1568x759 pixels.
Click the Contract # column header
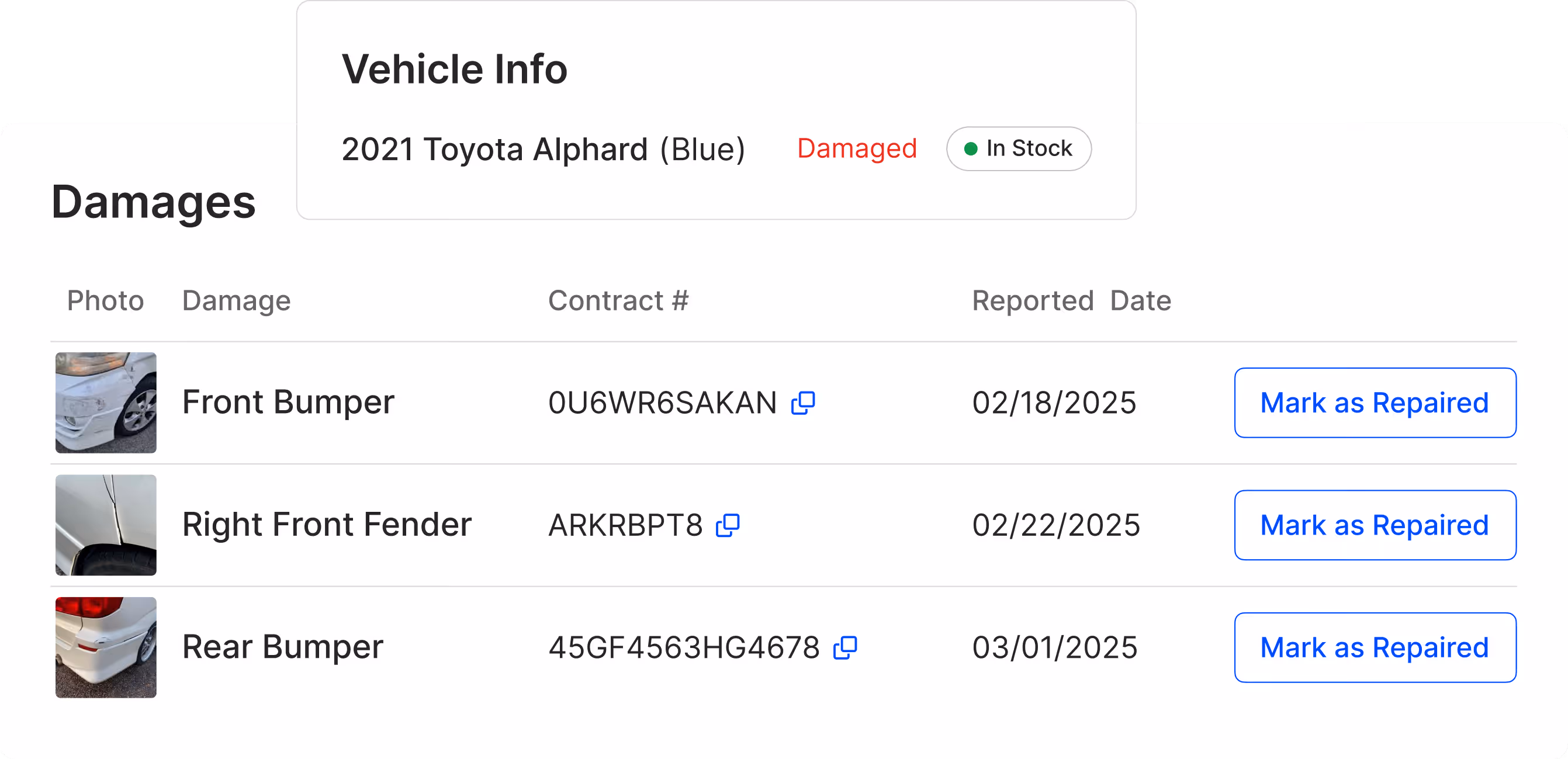pos(618,301)
